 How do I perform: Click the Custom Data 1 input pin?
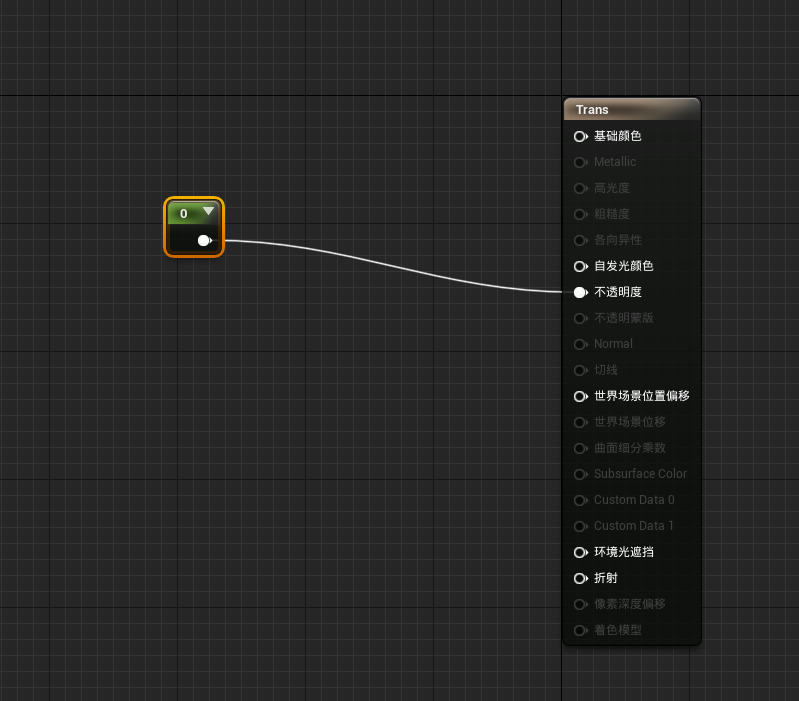580,526
